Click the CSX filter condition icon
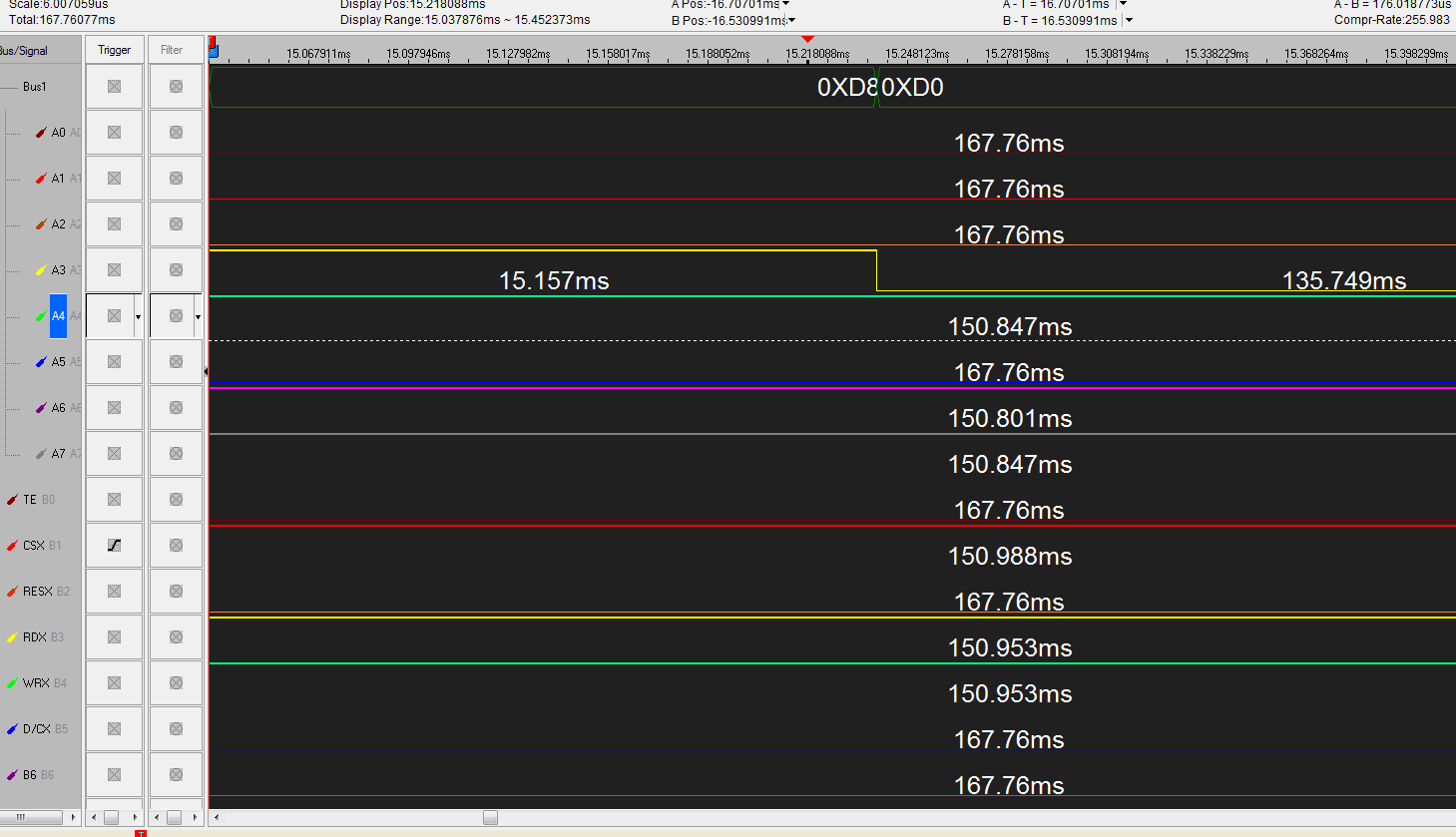 point(176,546)
